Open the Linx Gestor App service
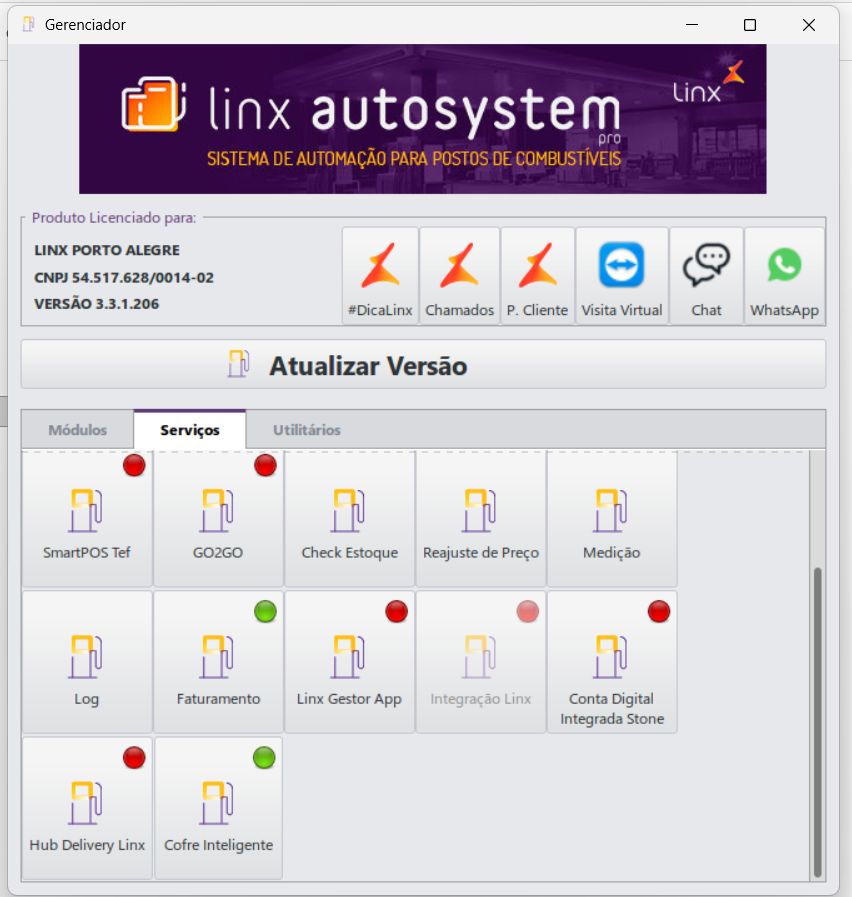Image resolution: width=852 pixels, height=897 pixels. tap(350, 662)
